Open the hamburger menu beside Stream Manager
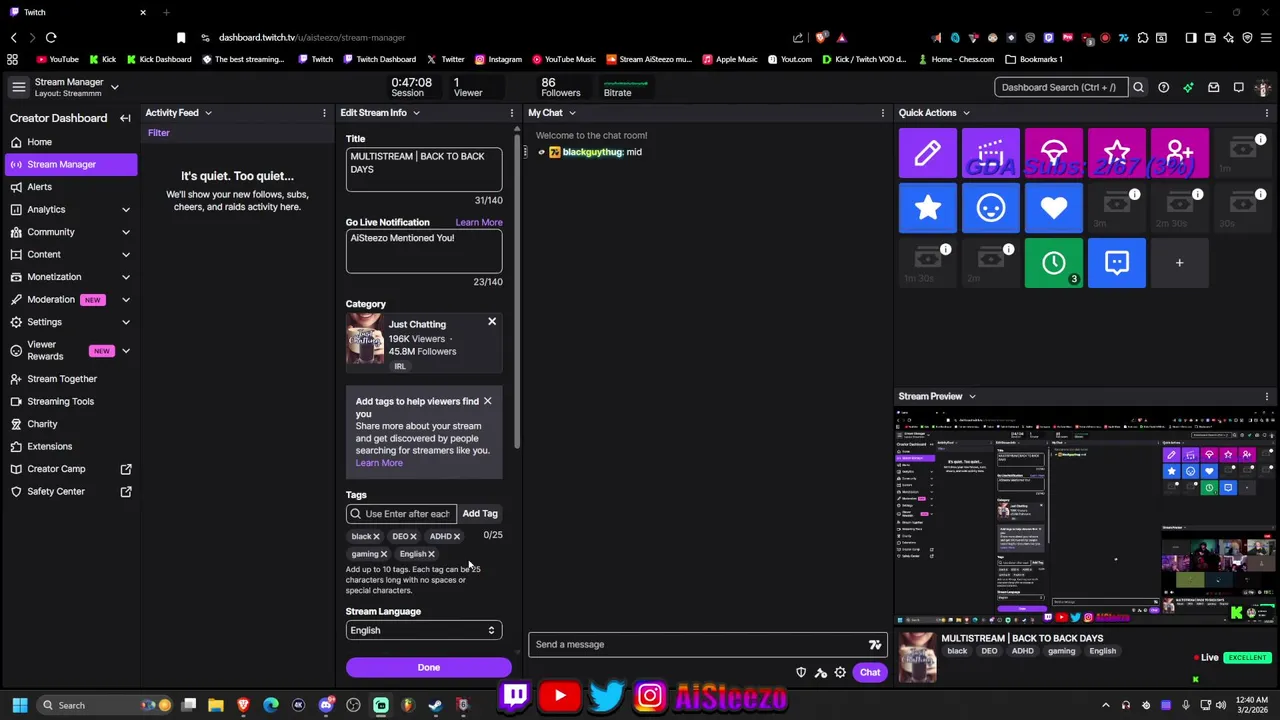Image resolution: width=1280 pixels, height=720 pixels. [18, 87]
